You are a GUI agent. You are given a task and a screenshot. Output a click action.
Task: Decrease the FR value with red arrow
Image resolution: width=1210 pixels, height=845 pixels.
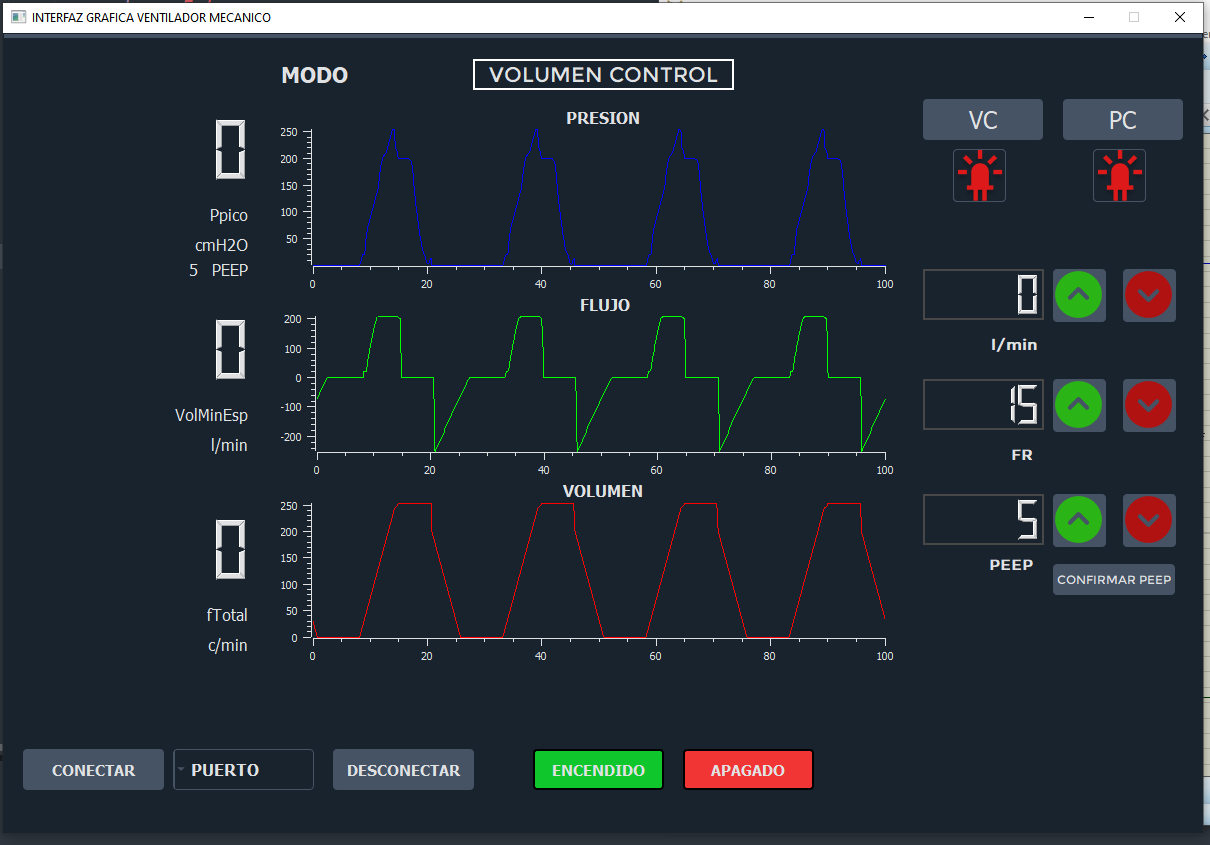click(1149, 405)
